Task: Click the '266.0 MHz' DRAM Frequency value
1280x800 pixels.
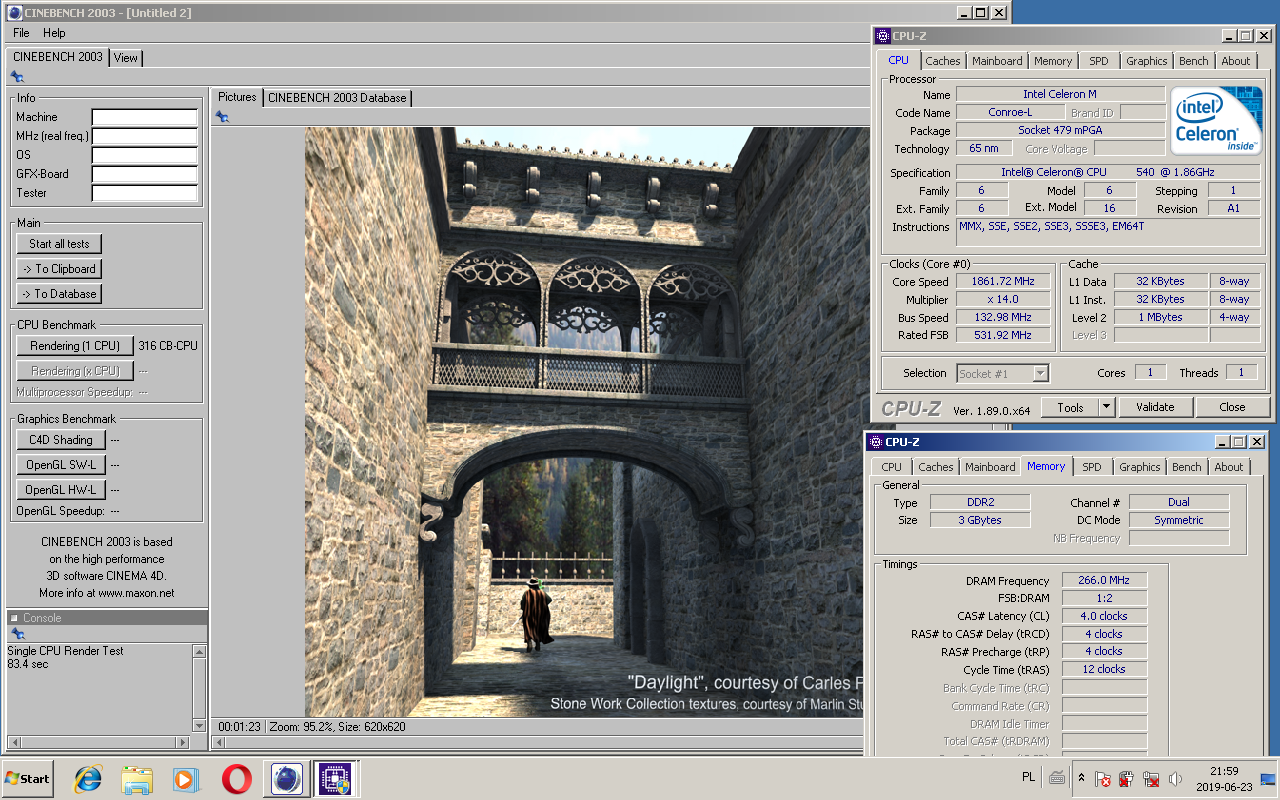Action: point(1104,580)
